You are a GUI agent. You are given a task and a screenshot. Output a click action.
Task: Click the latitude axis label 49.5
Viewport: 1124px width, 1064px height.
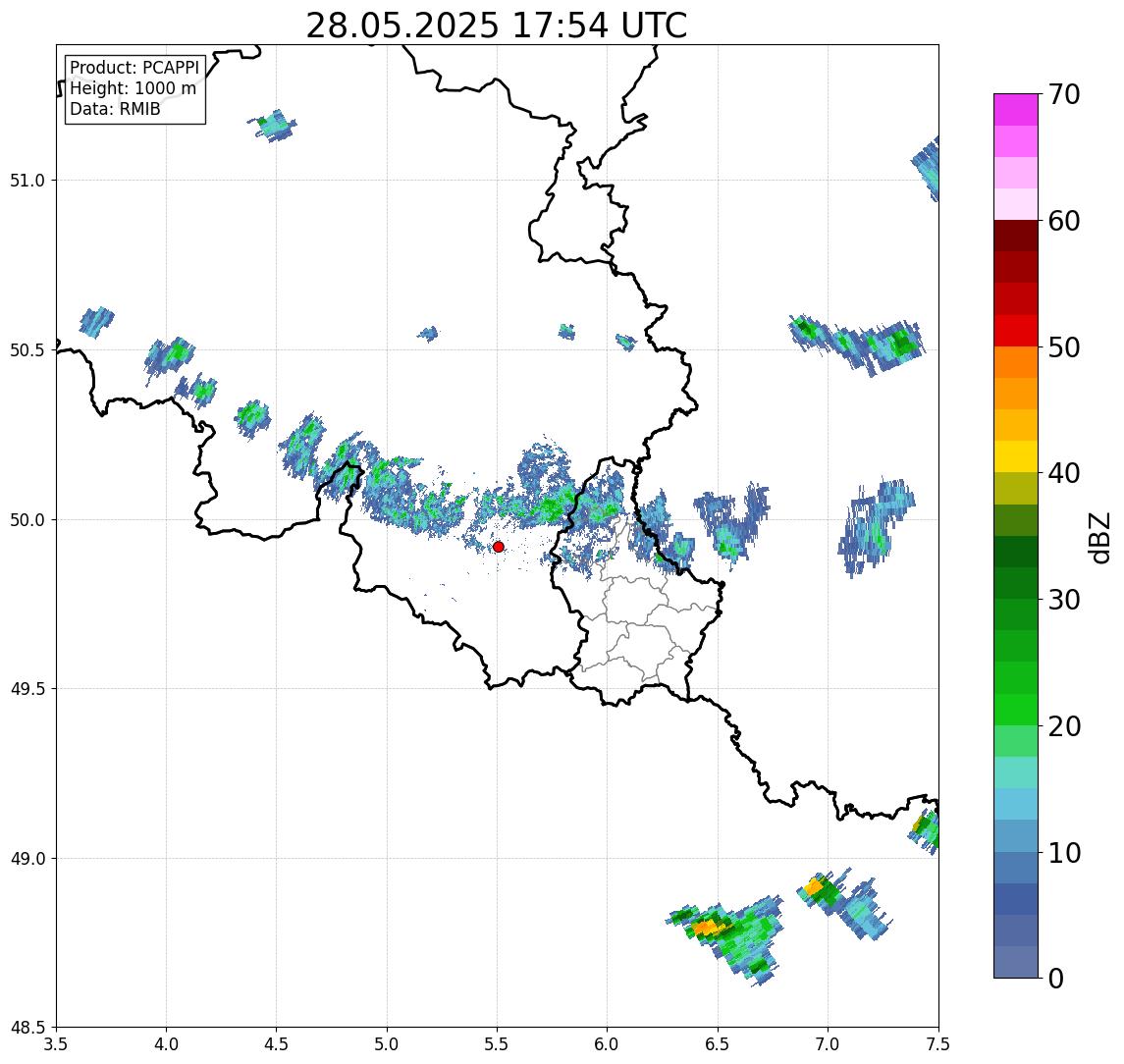coord(27,688)
